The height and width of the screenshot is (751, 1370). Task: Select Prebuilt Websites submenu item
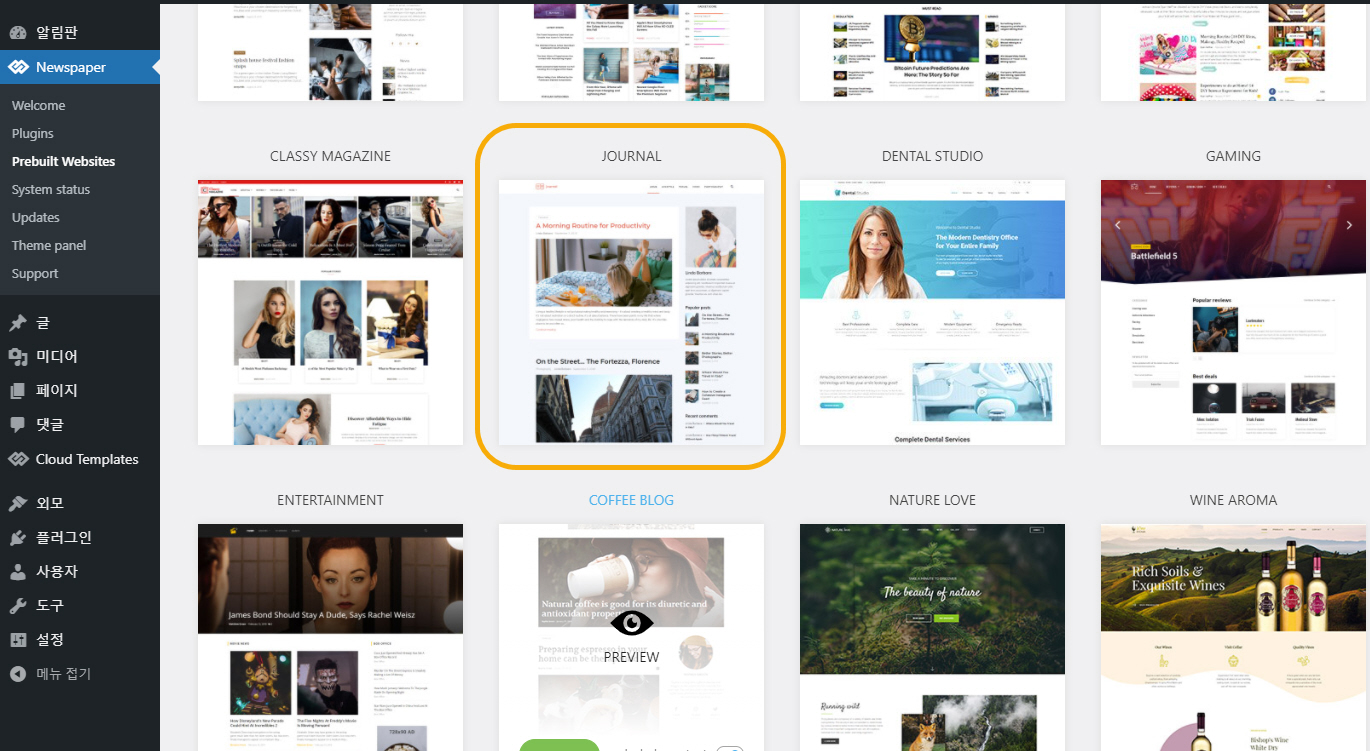(63, 162)
